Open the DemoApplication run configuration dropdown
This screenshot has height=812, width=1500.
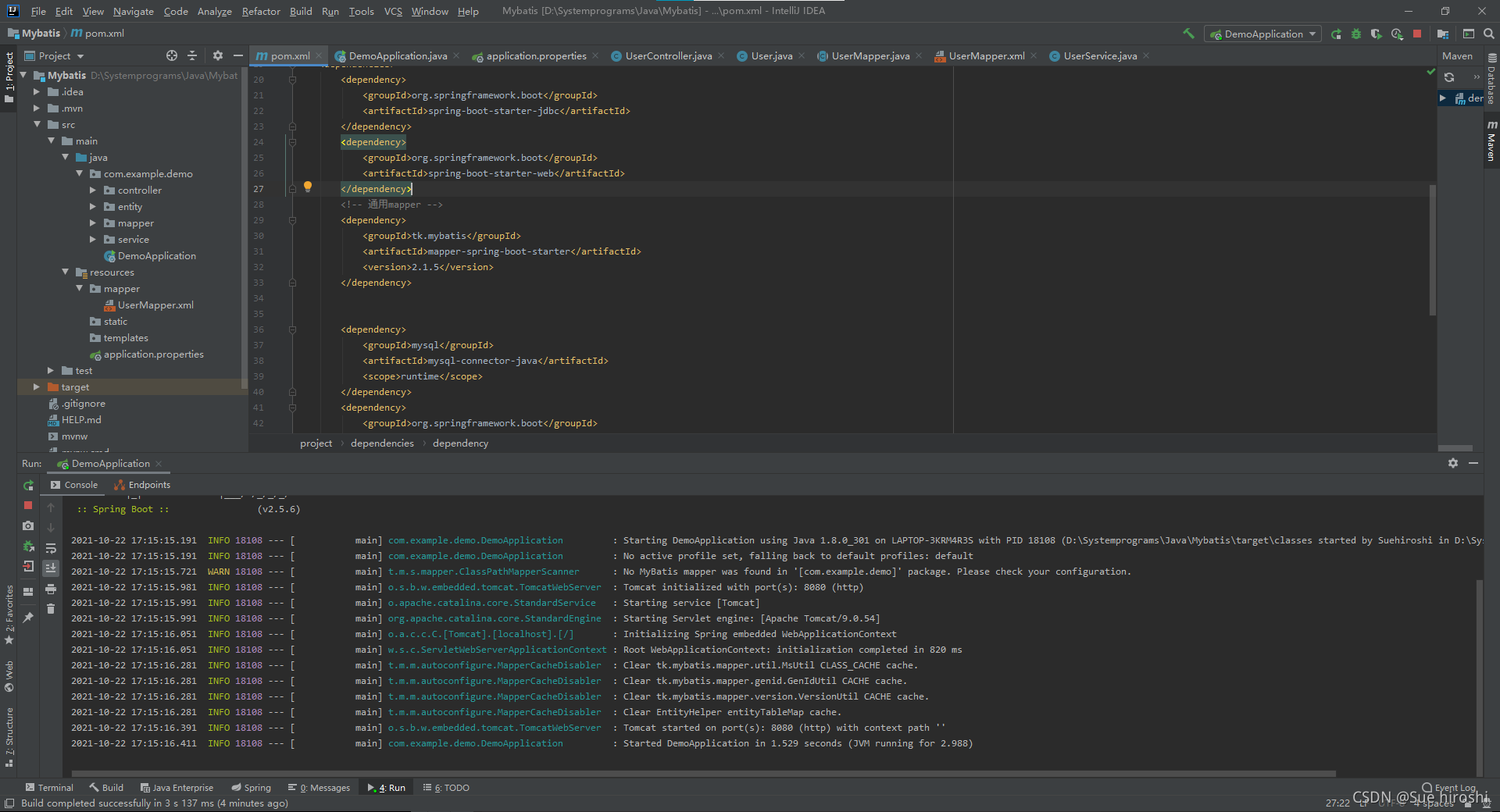click(1263, 34)
